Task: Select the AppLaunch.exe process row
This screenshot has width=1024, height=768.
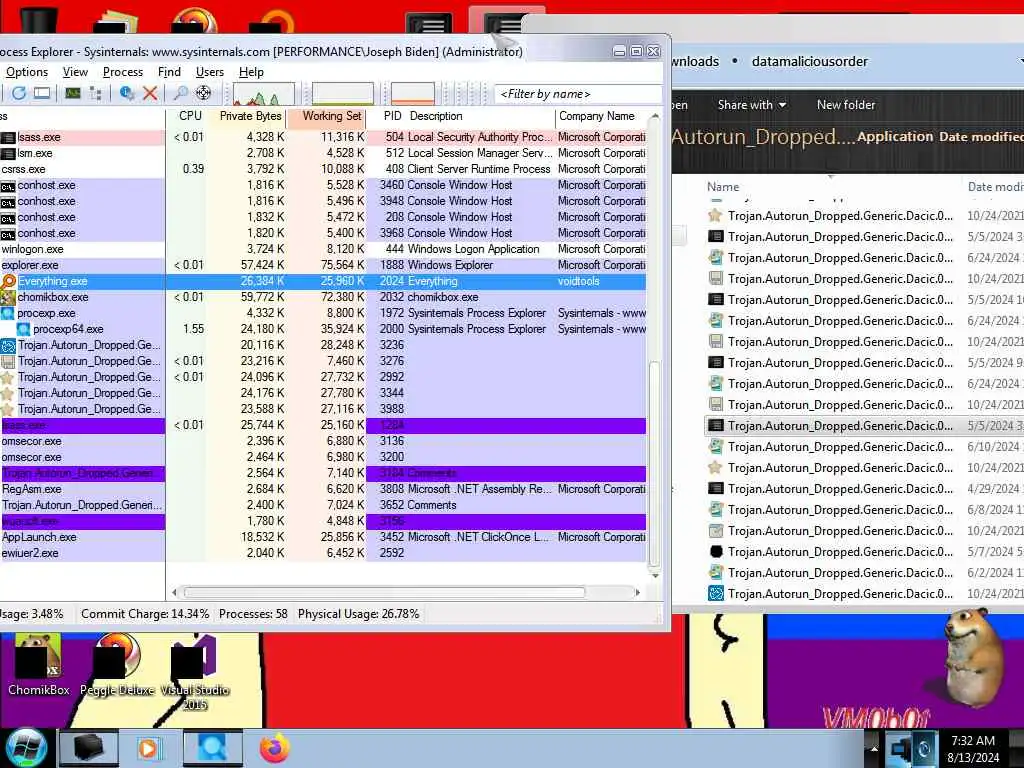Action: point(323,537)
